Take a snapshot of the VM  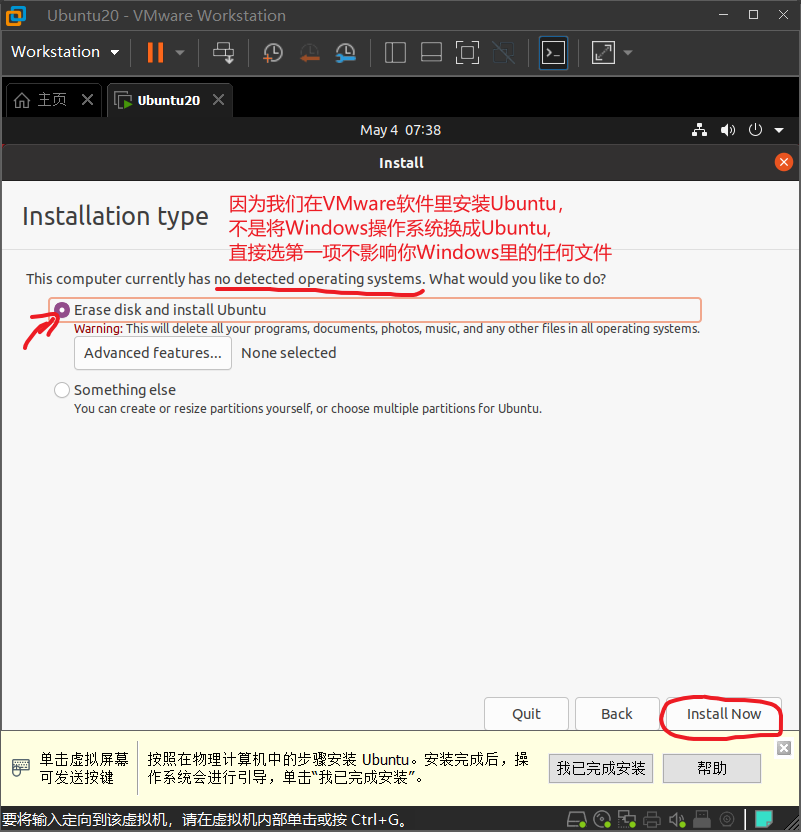[273, 53]
